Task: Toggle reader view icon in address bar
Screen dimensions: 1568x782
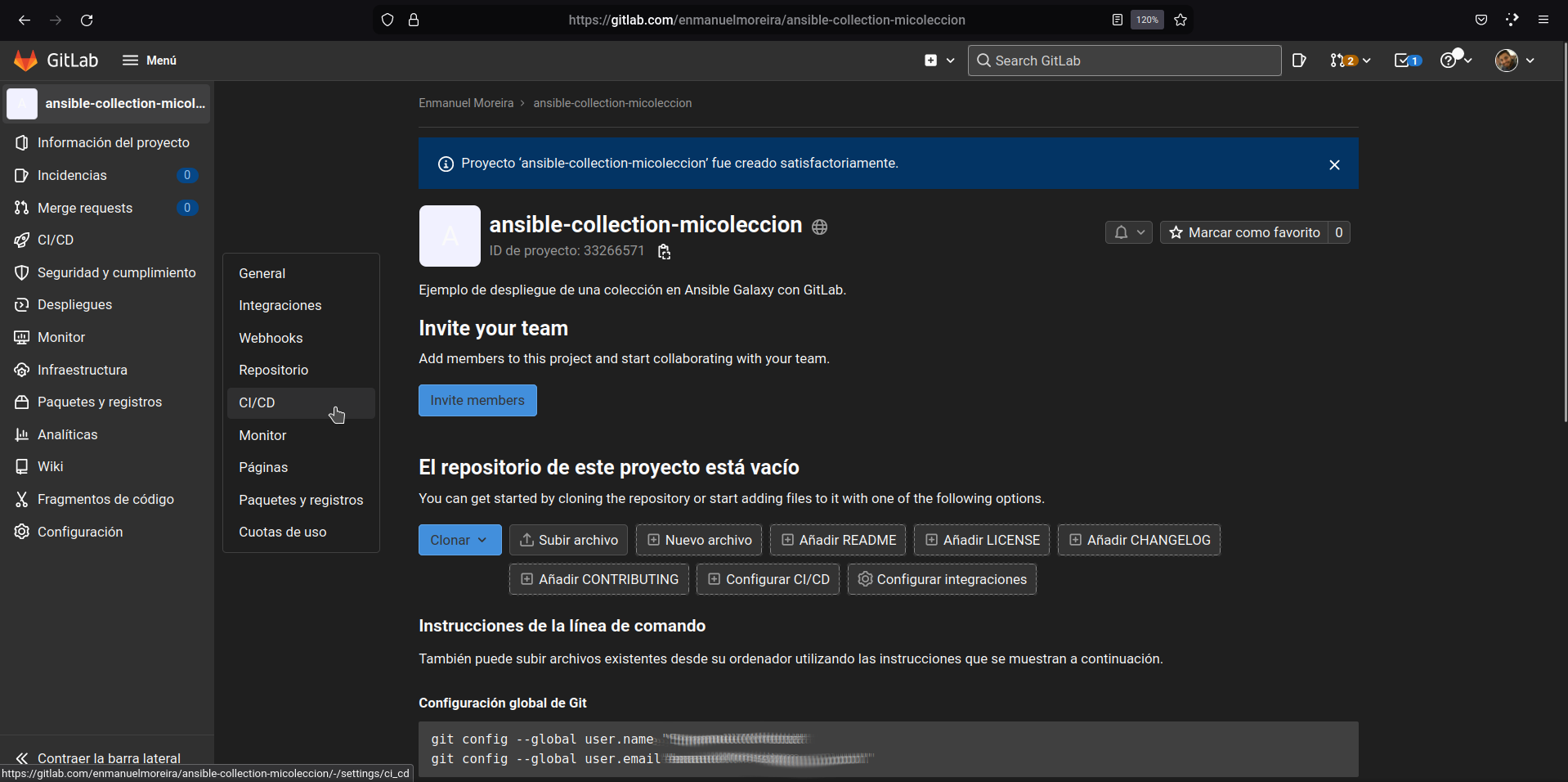Action: [1117, 20]
